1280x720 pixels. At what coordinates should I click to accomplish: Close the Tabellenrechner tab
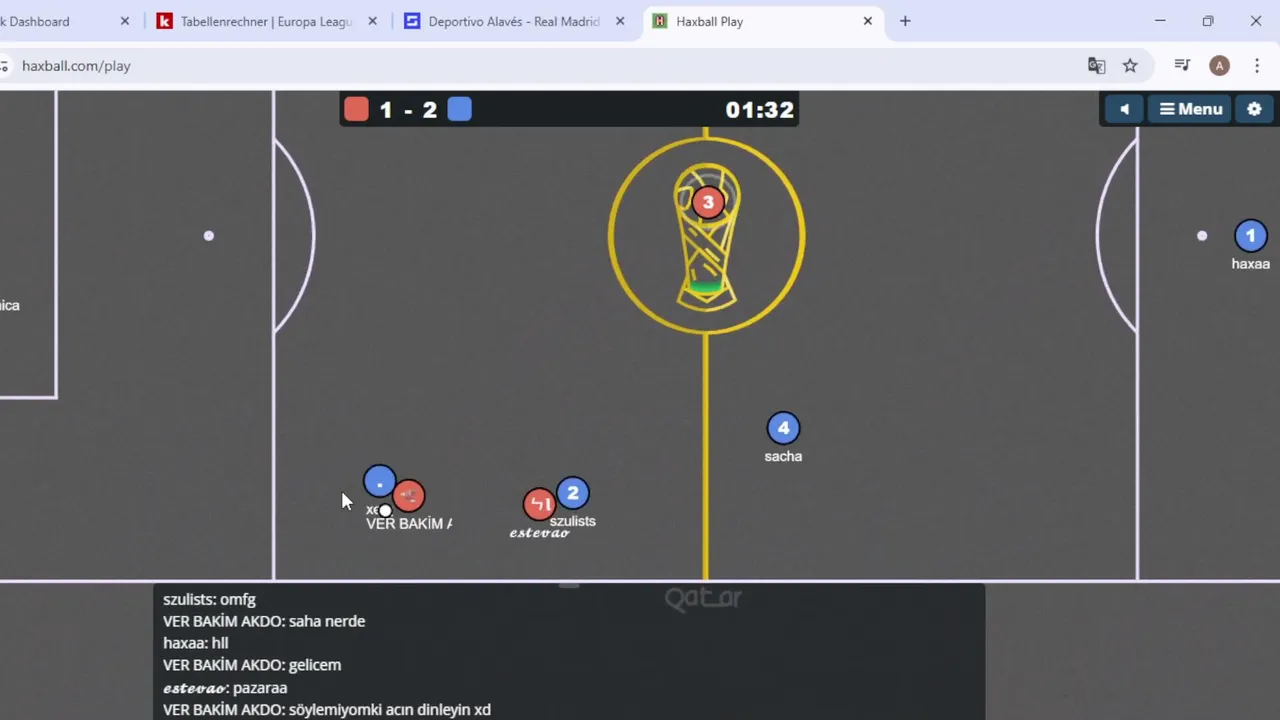coord(373,21)
